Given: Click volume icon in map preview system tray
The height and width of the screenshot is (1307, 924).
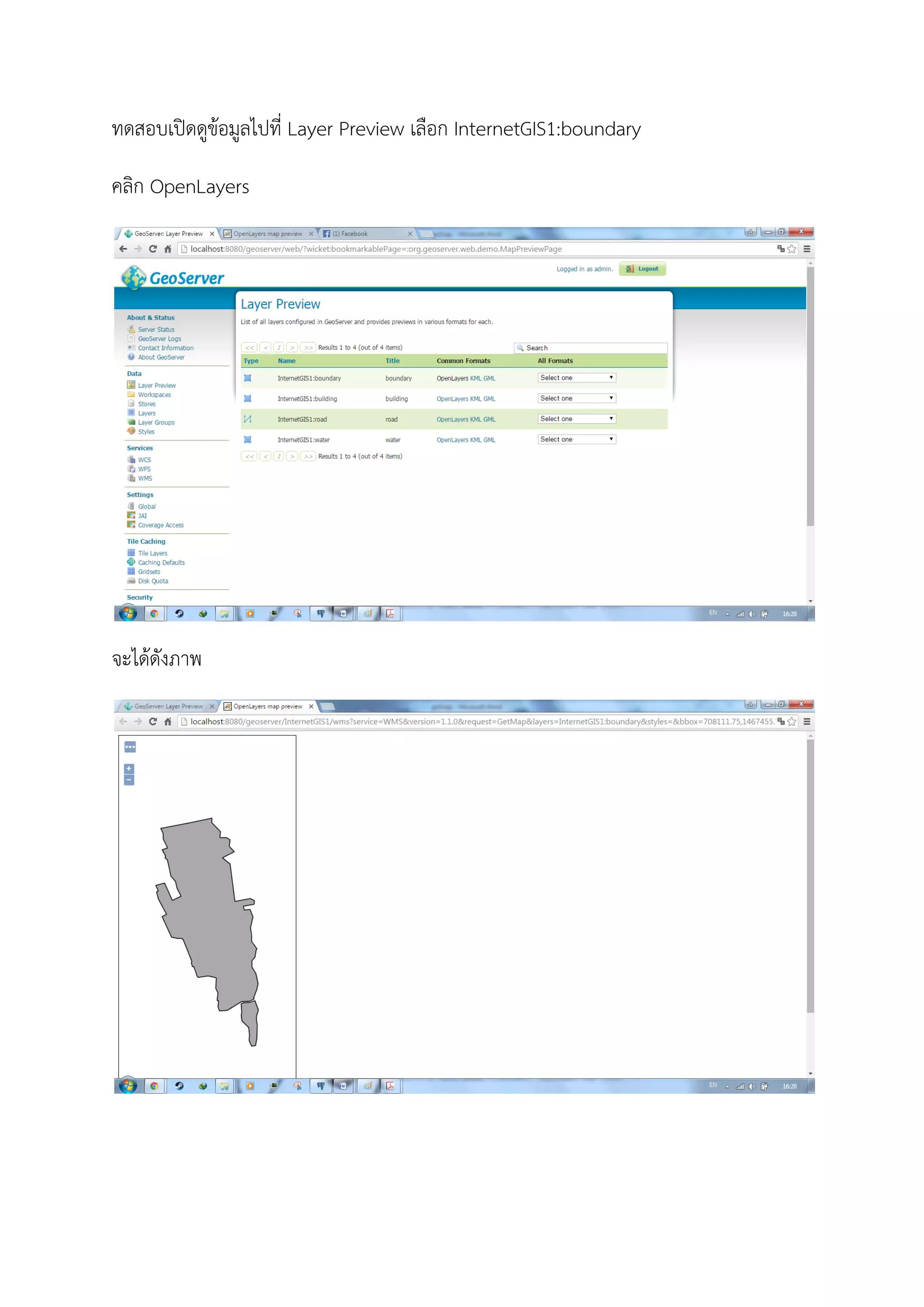Looking at the screenshot, I should pos(752,1086).
